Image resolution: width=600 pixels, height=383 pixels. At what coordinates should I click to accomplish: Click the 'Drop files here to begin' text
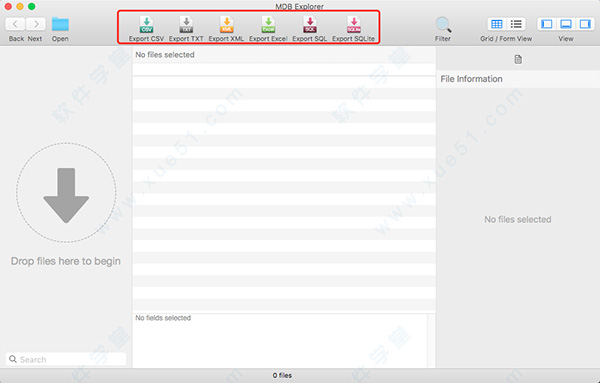(x=66, y=261)
